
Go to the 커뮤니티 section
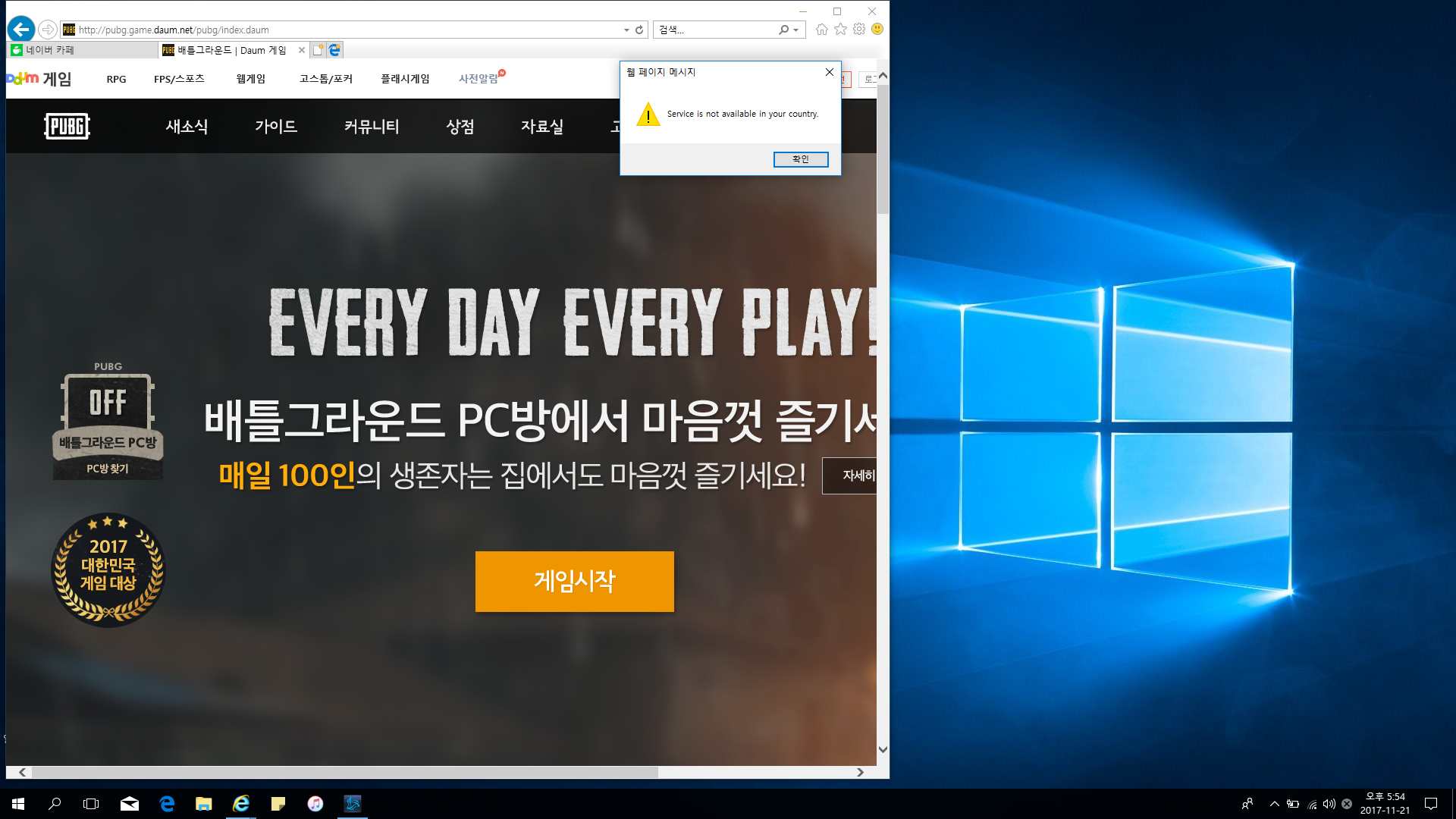click(372, 127)
